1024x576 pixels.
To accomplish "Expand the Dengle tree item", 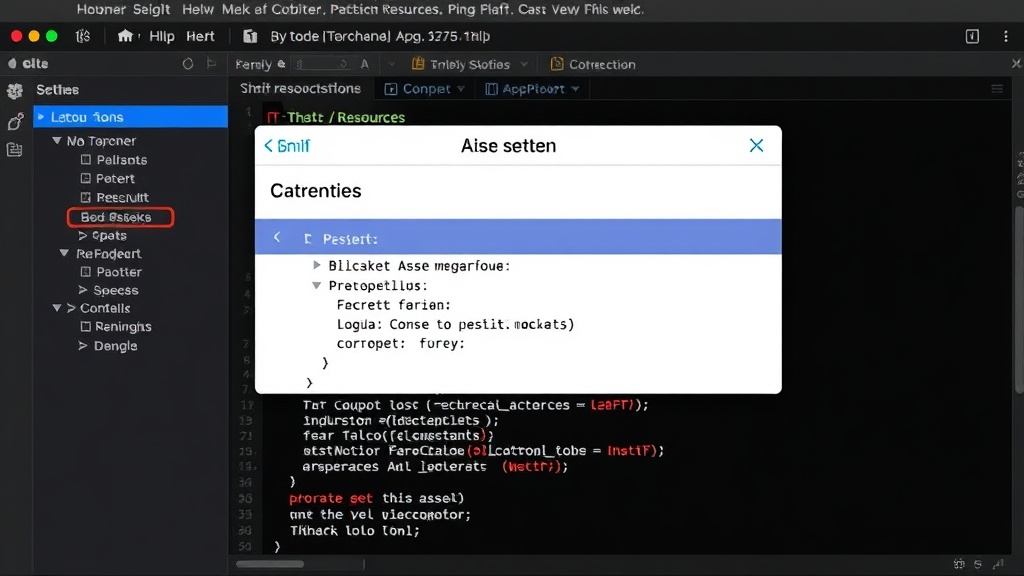I will pos(83,345).
